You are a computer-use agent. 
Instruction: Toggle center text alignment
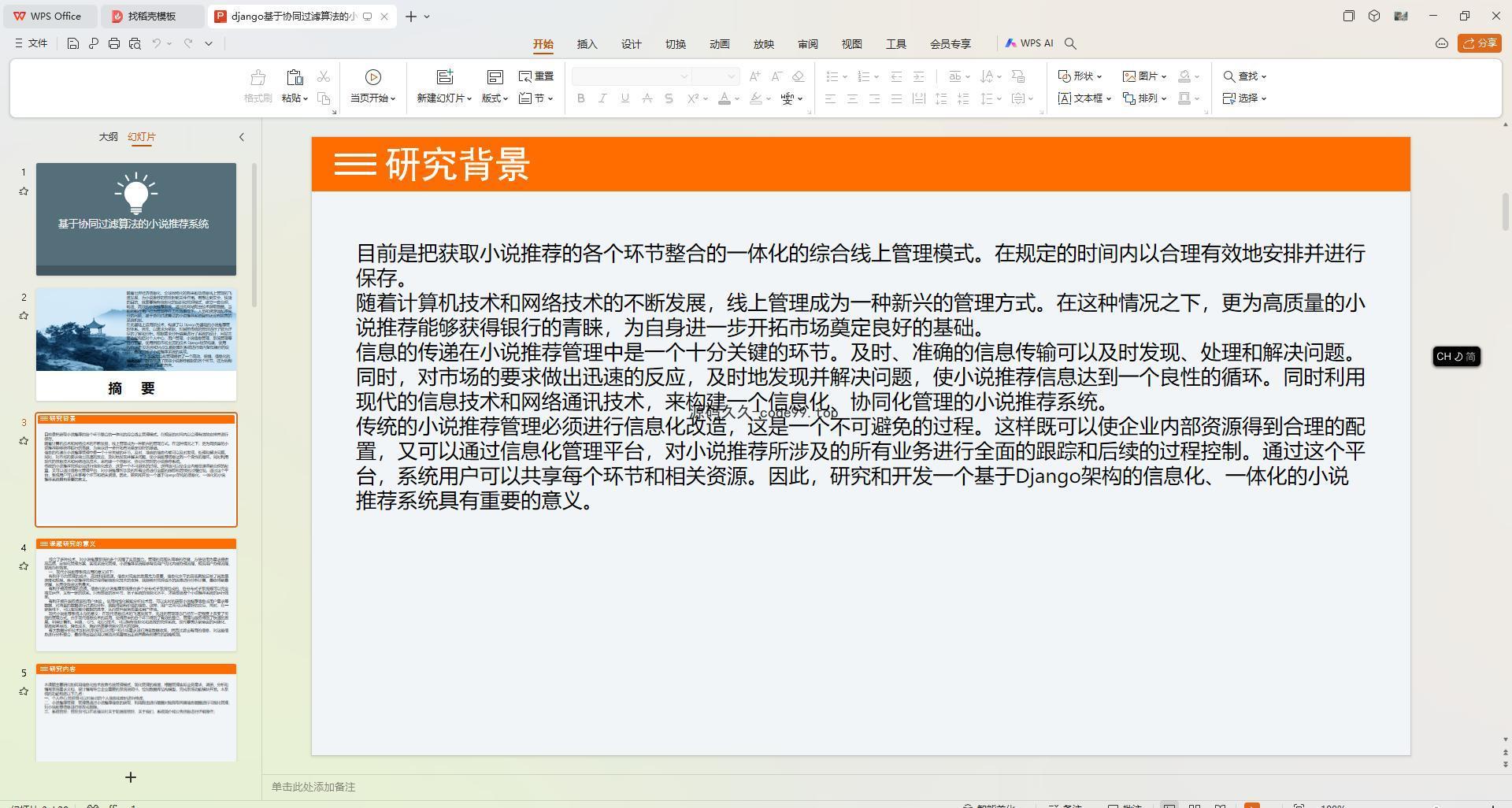pyautogui.click(x=852, y=98)
